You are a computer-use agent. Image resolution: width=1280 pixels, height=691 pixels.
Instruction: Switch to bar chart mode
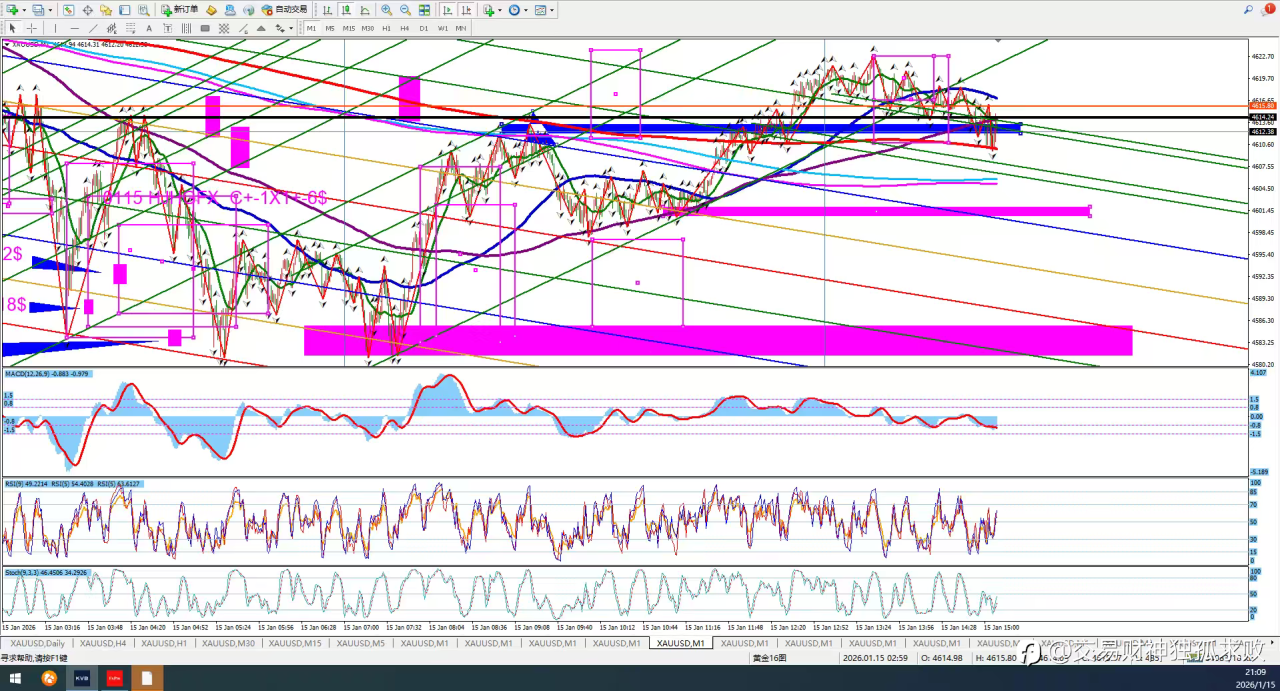(x=327, y=10)
